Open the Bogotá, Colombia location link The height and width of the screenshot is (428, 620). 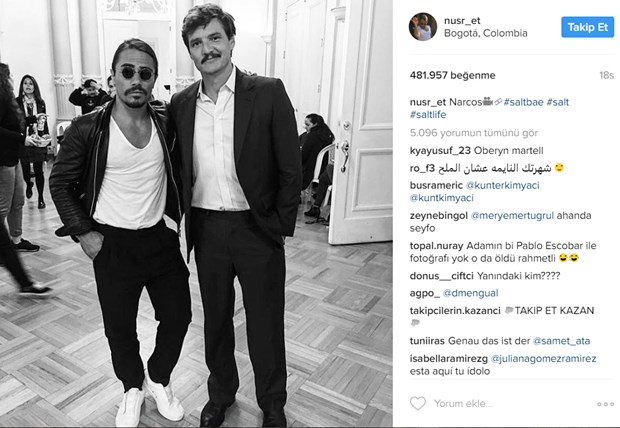pyautogui.click(x=486, y=33)
